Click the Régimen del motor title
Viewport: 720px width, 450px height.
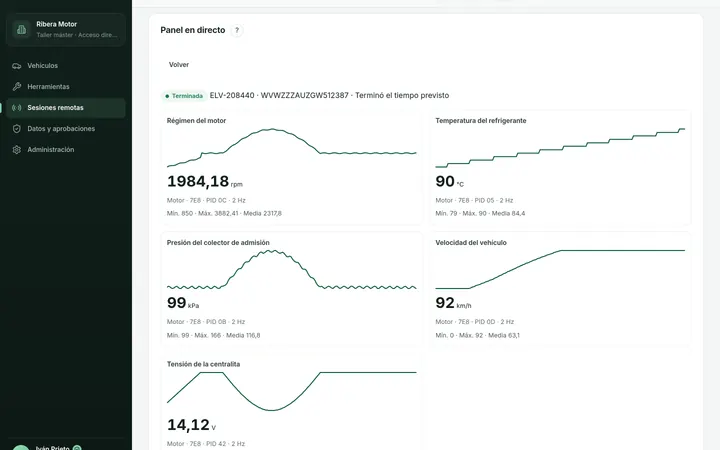(x=197, y=121)
